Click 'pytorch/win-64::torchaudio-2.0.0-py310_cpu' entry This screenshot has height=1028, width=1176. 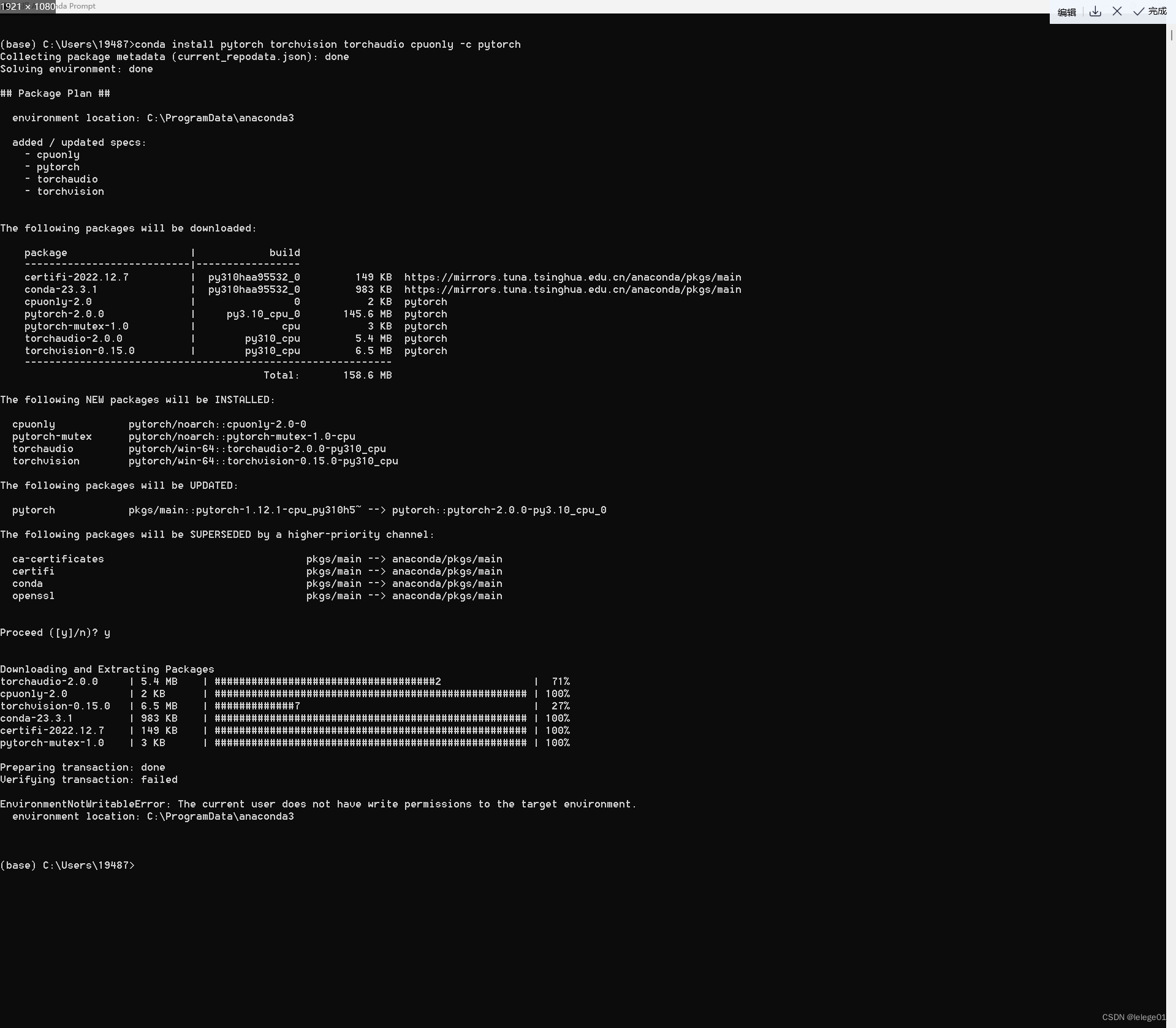[x=257, y=448]
